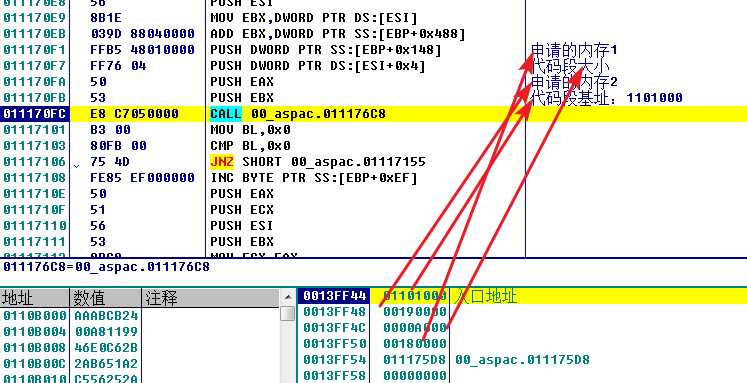Click address 011170FC in the disassembly

point(34,114)
